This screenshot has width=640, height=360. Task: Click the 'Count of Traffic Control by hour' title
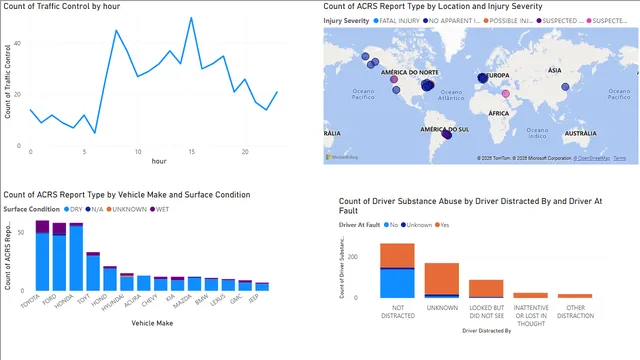(62, 7)
